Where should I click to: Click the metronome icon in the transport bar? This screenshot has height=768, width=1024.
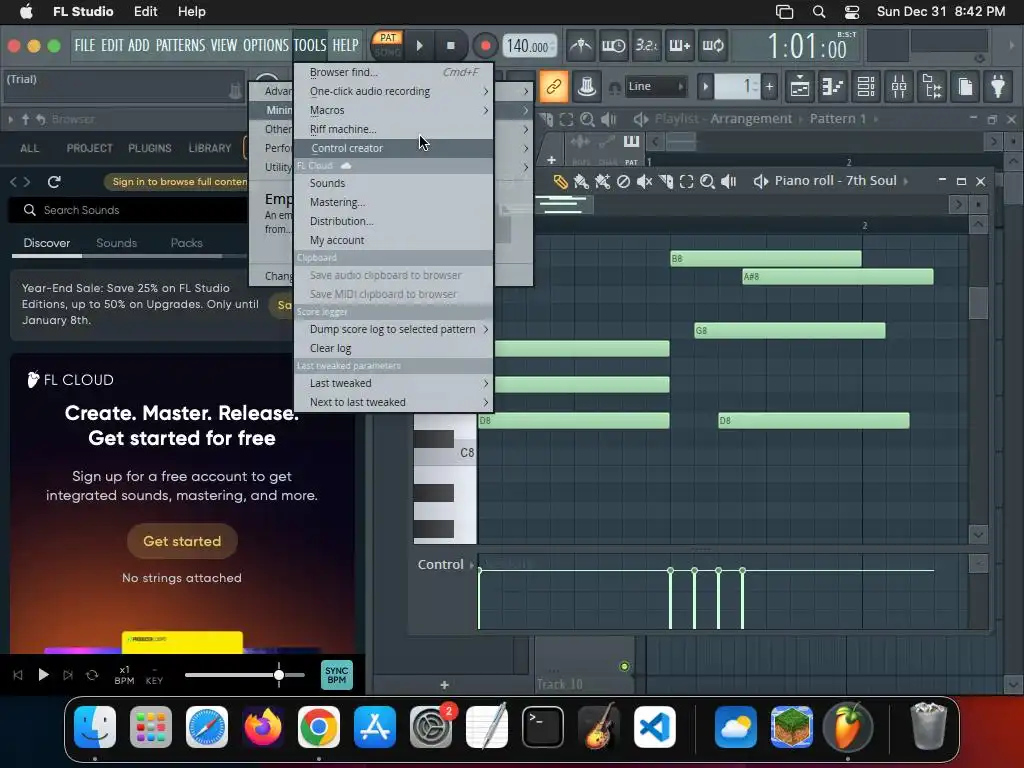[580, 46]
